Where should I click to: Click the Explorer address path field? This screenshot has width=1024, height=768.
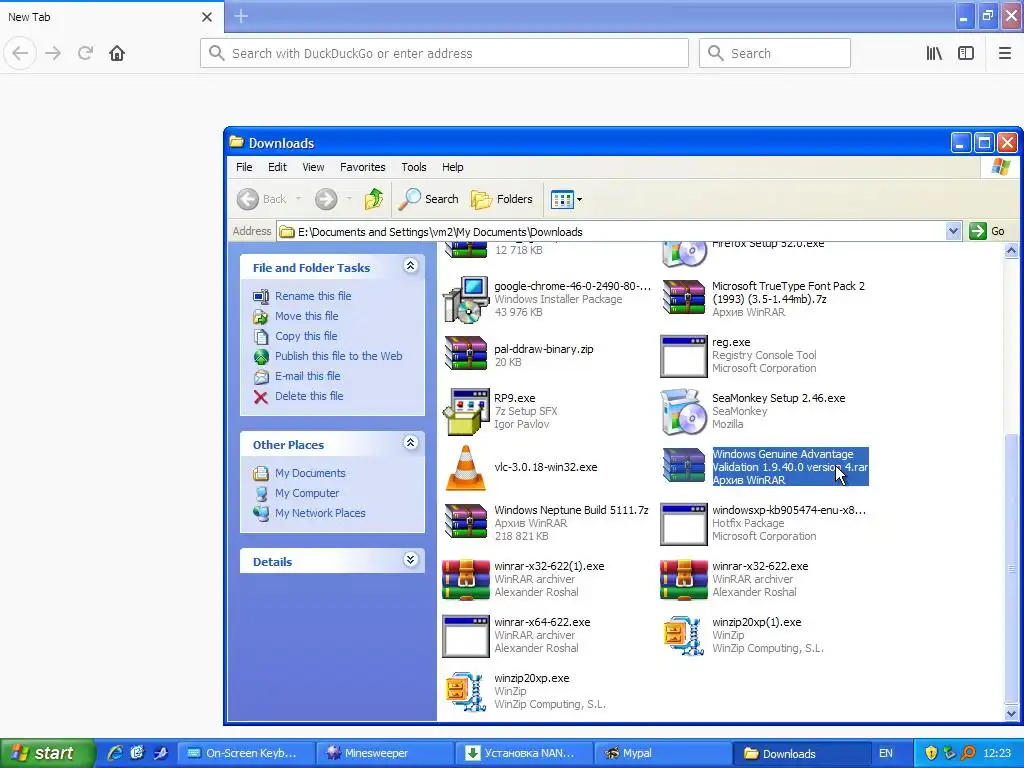tap(611, 231)
